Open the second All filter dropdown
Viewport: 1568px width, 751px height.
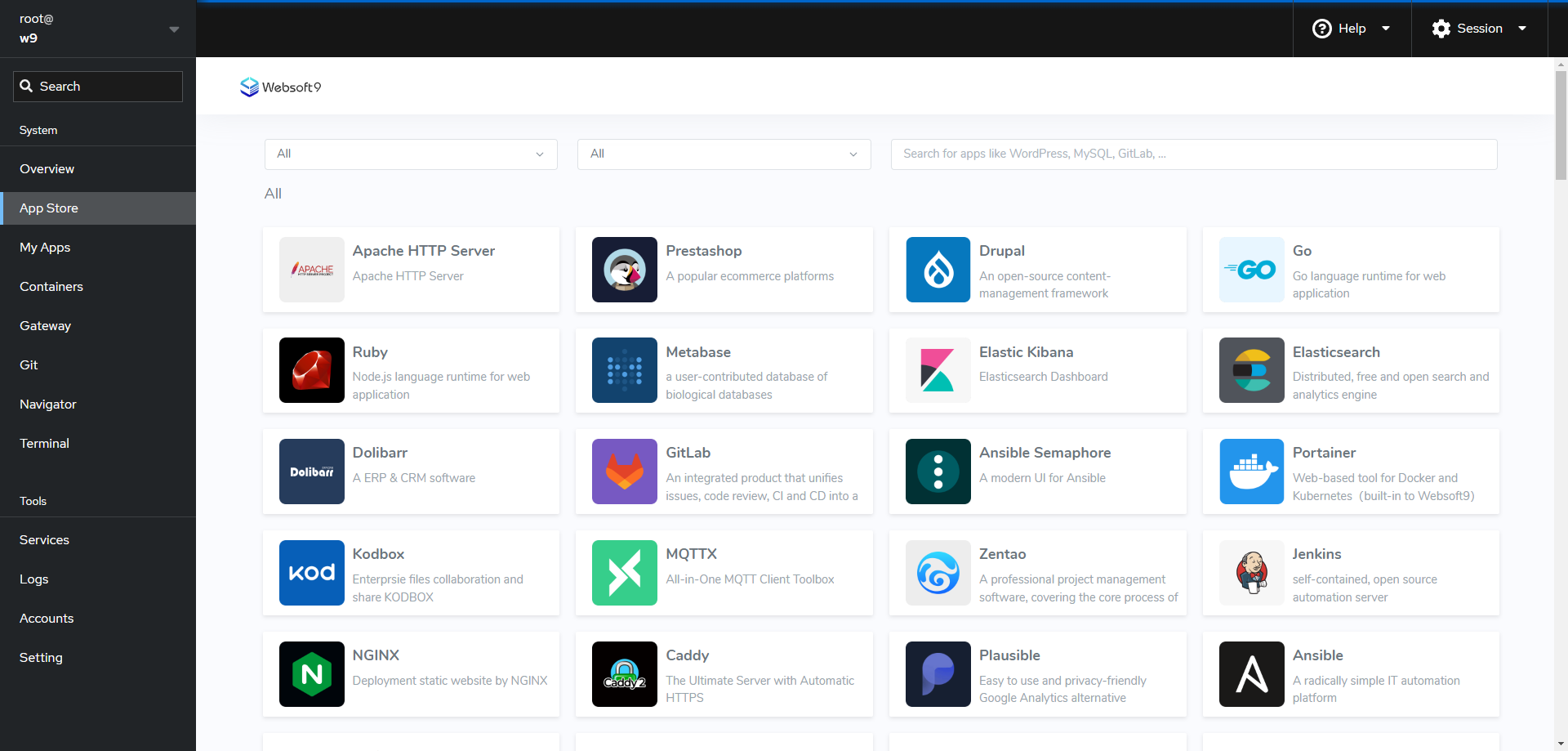(x=724, y=154)
